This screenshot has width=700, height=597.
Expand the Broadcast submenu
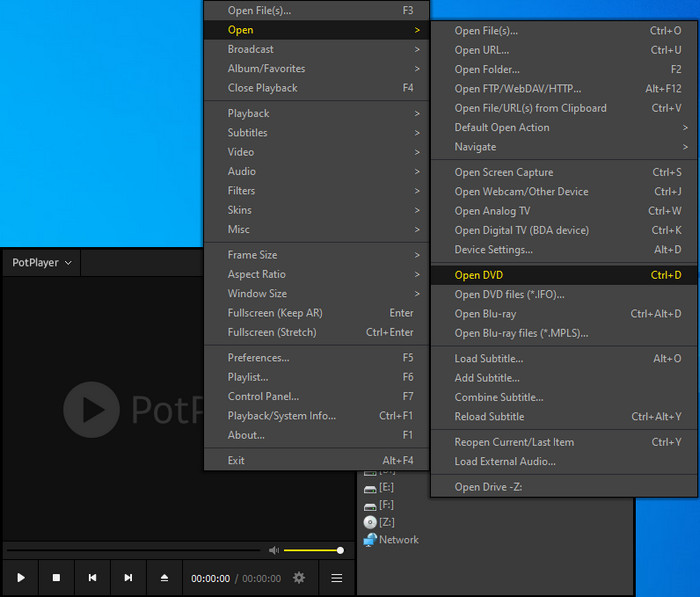coord(317,49)
